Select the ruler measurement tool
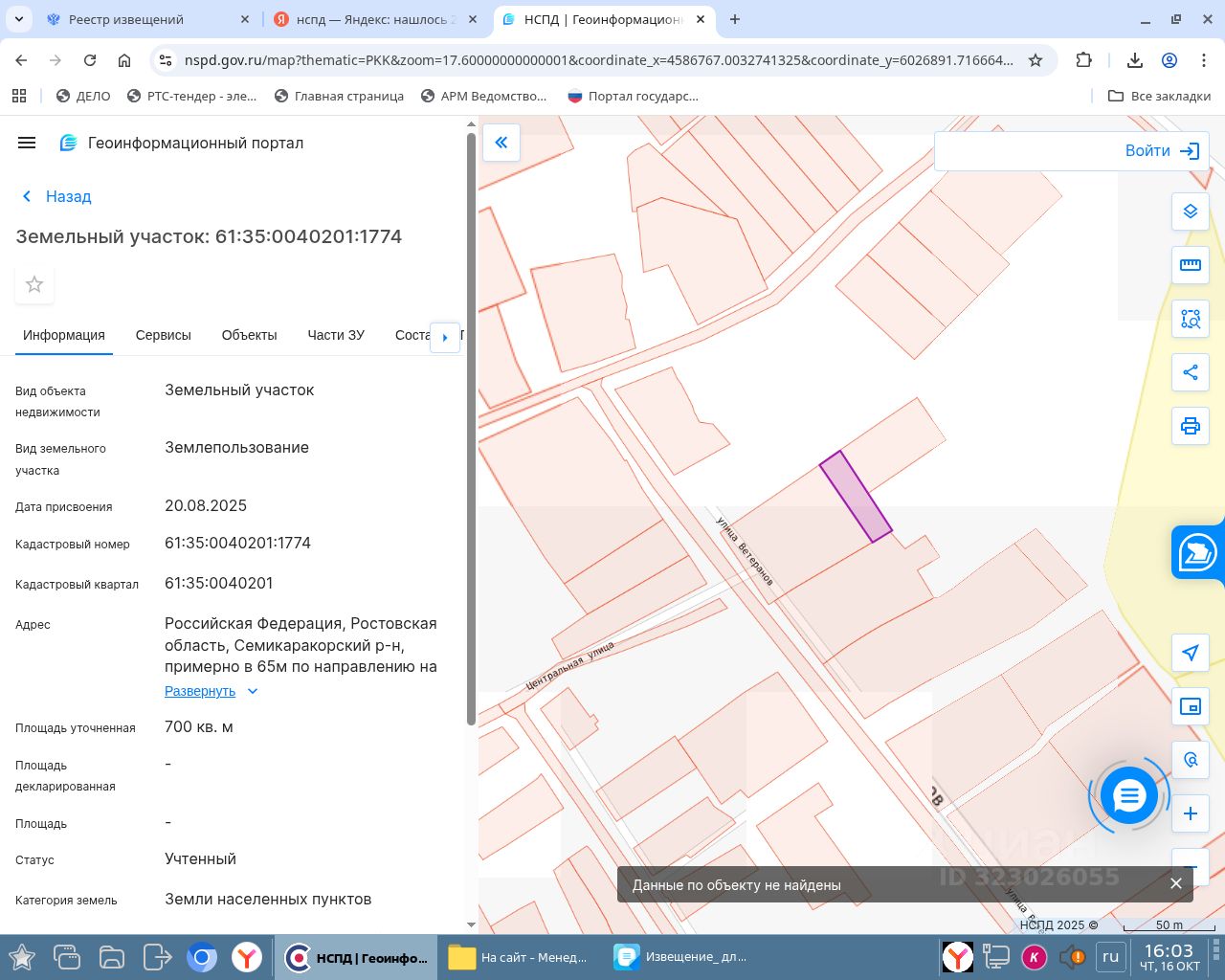 tap(1191, 265)
